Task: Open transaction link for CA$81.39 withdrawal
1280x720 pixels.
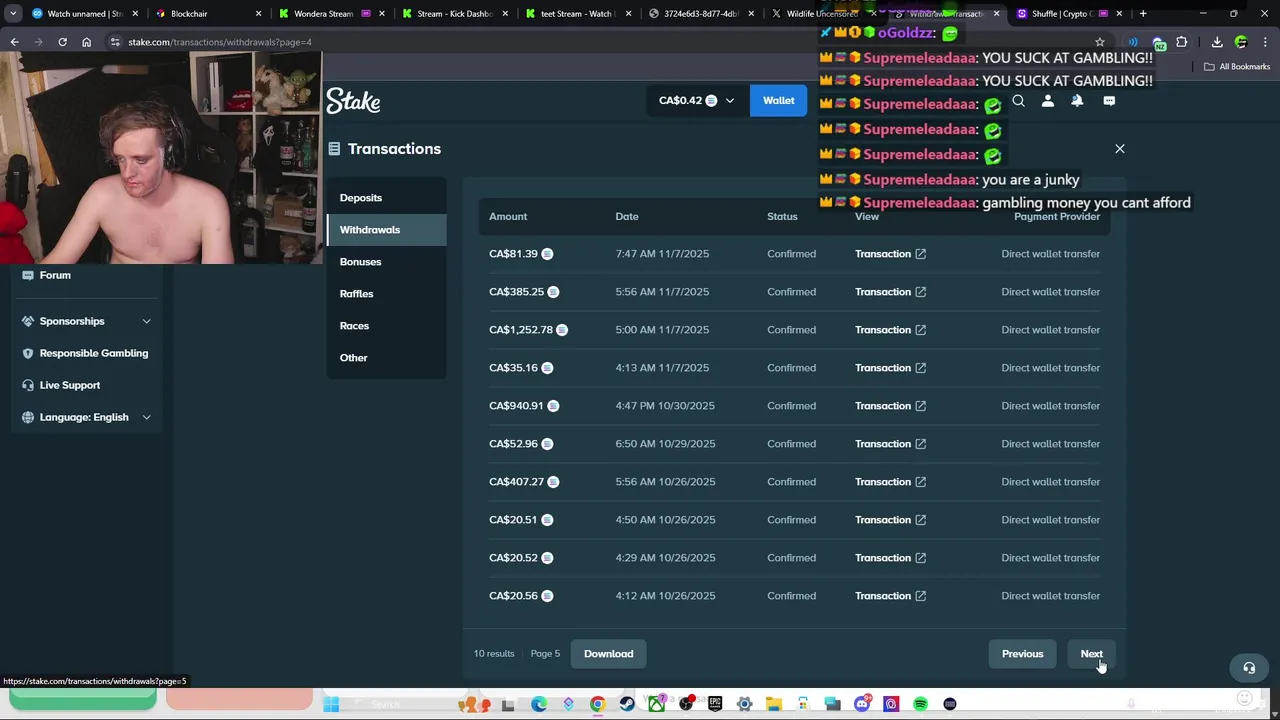Action: 890,254
